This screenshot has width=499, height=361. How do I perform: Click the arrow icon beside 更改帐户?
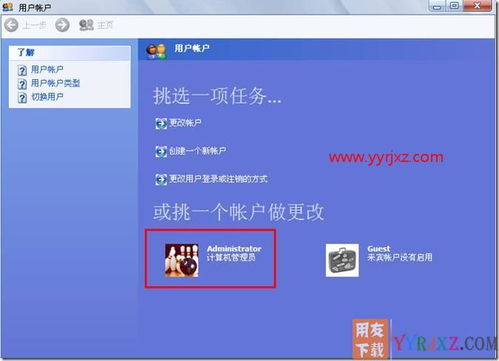[x=161, y=124]
